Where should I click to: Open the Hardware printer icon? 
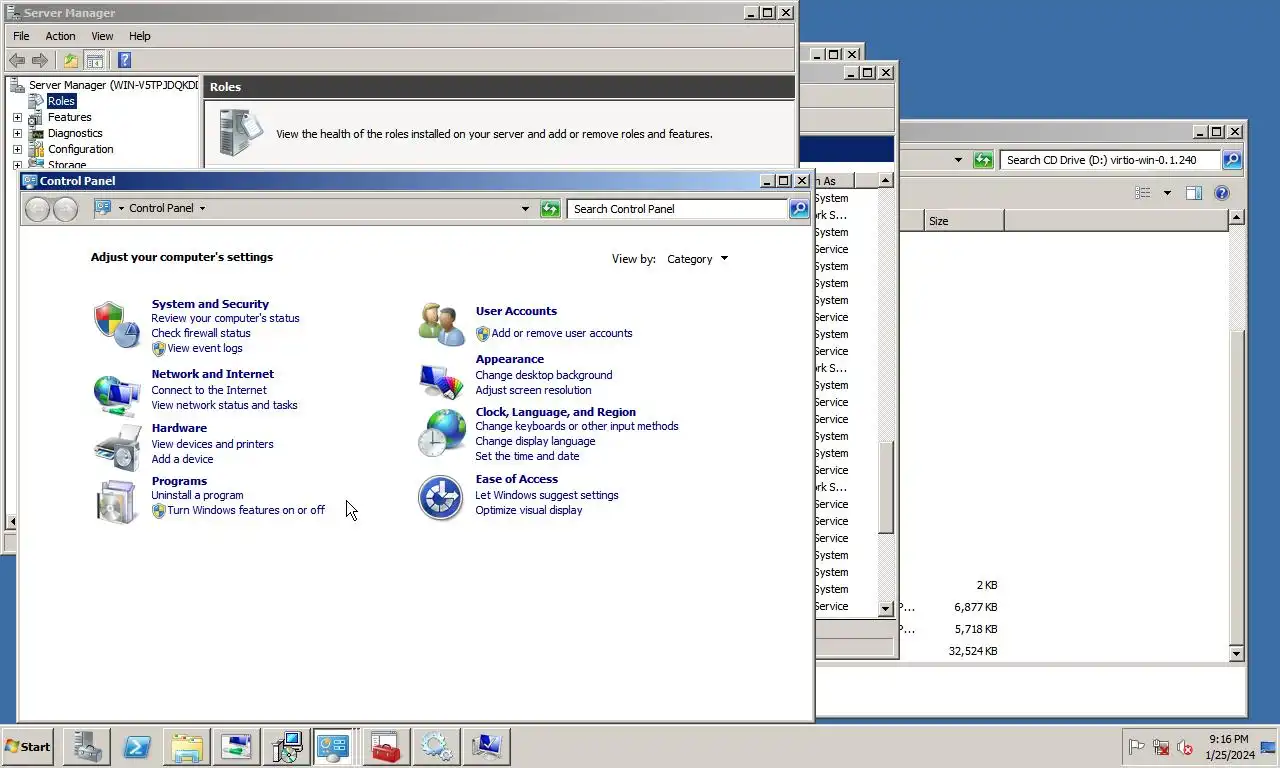click(117, 447)
